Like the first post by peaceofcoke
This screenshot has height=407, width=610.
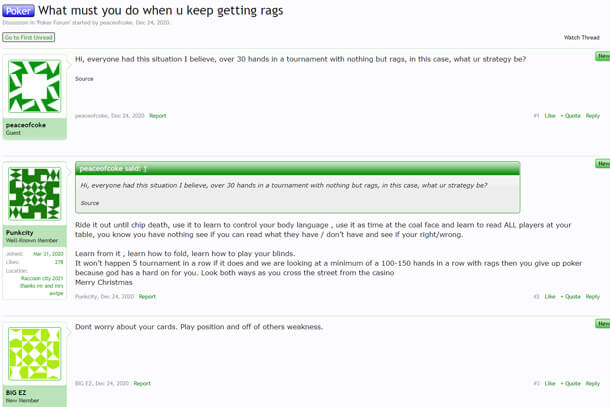(550, 116)
